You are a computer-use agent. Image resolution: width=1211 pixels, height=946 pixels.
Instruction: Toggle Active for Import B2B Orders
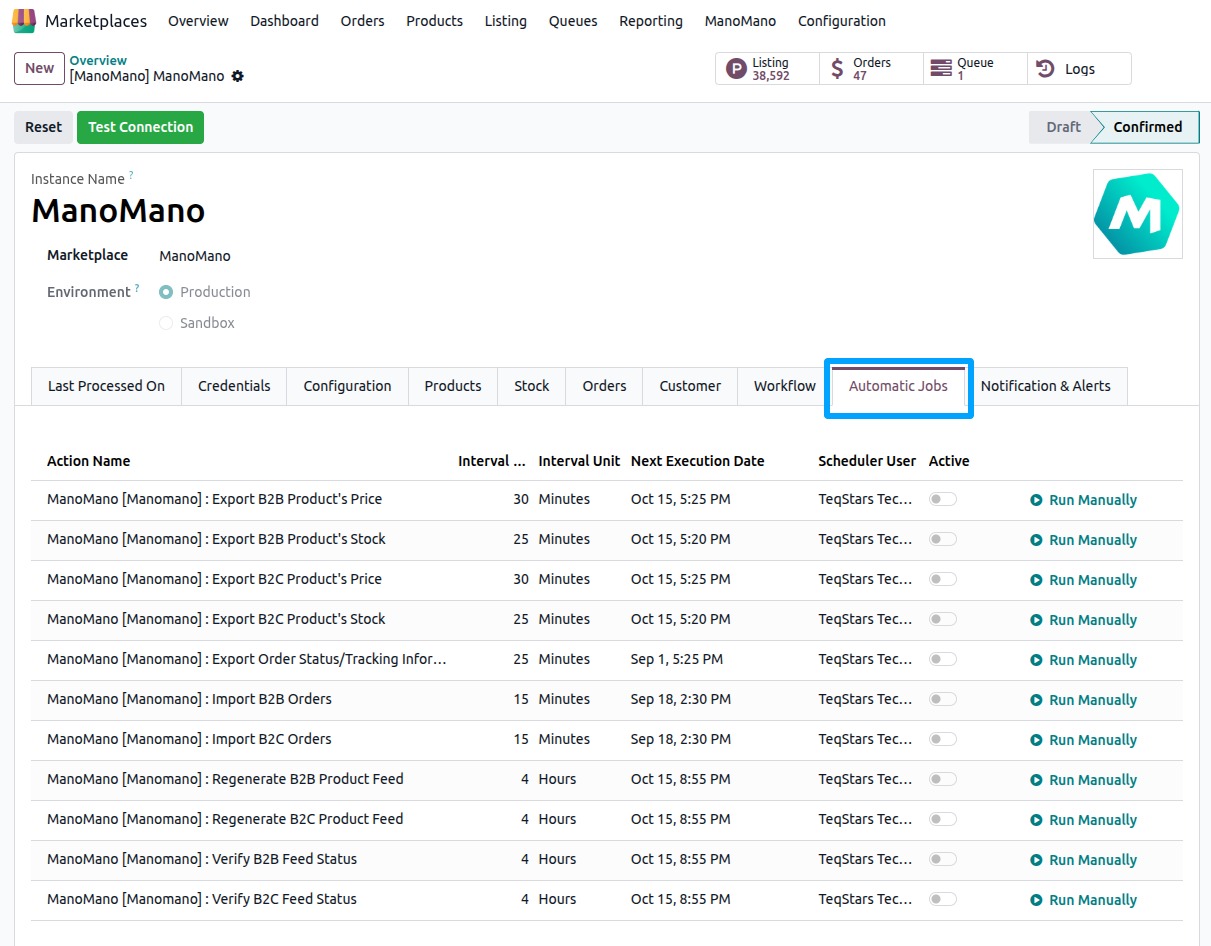943,699
